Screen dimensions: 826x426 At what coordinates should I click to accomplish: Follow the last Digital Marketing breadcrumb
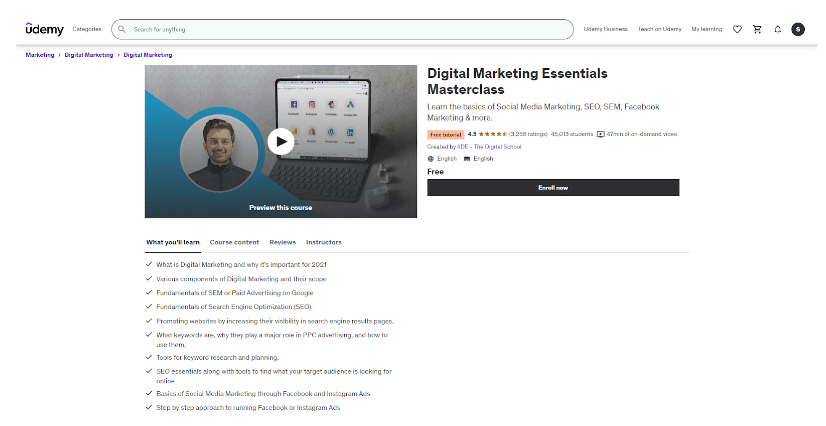coord(148,55)
